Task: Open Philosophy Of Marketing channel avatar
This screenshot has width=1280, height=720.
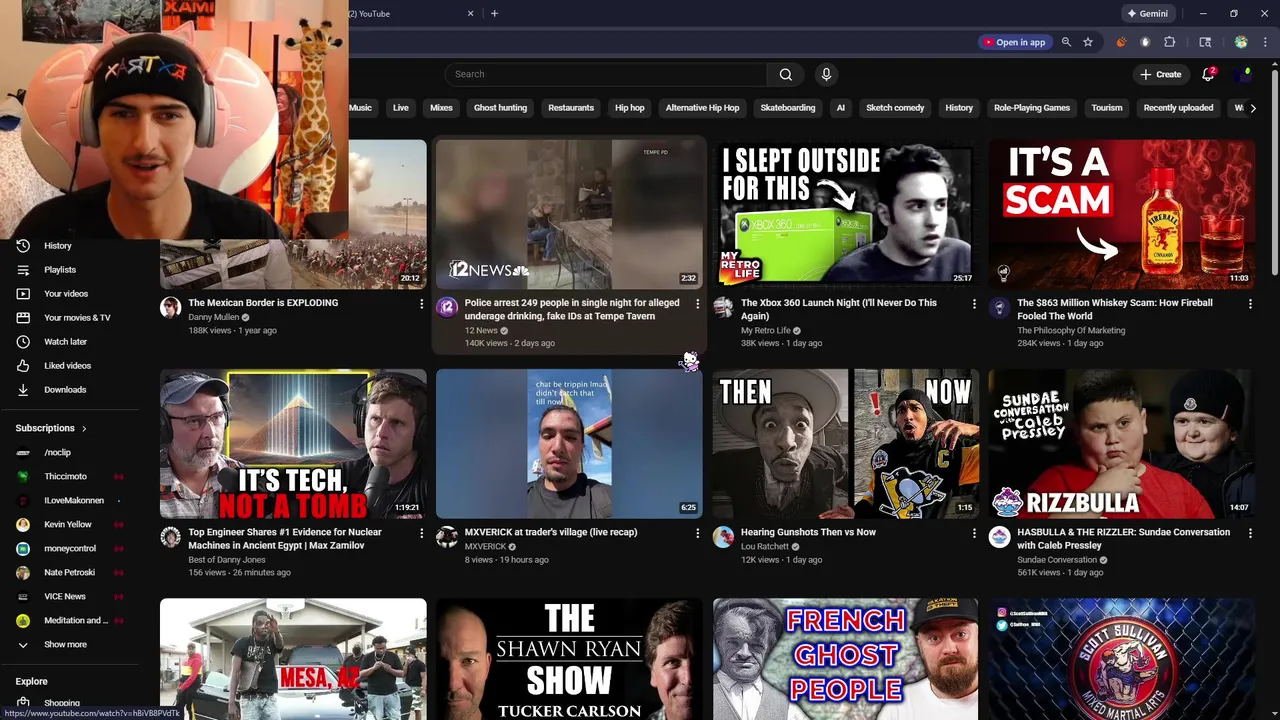Action: [999, 308]
